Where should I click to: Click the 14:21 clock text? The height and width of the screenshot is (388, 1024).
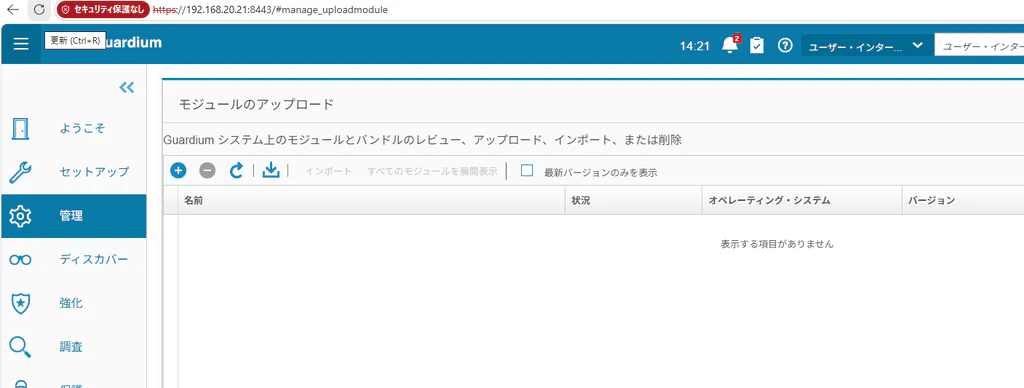coord(694,46)
